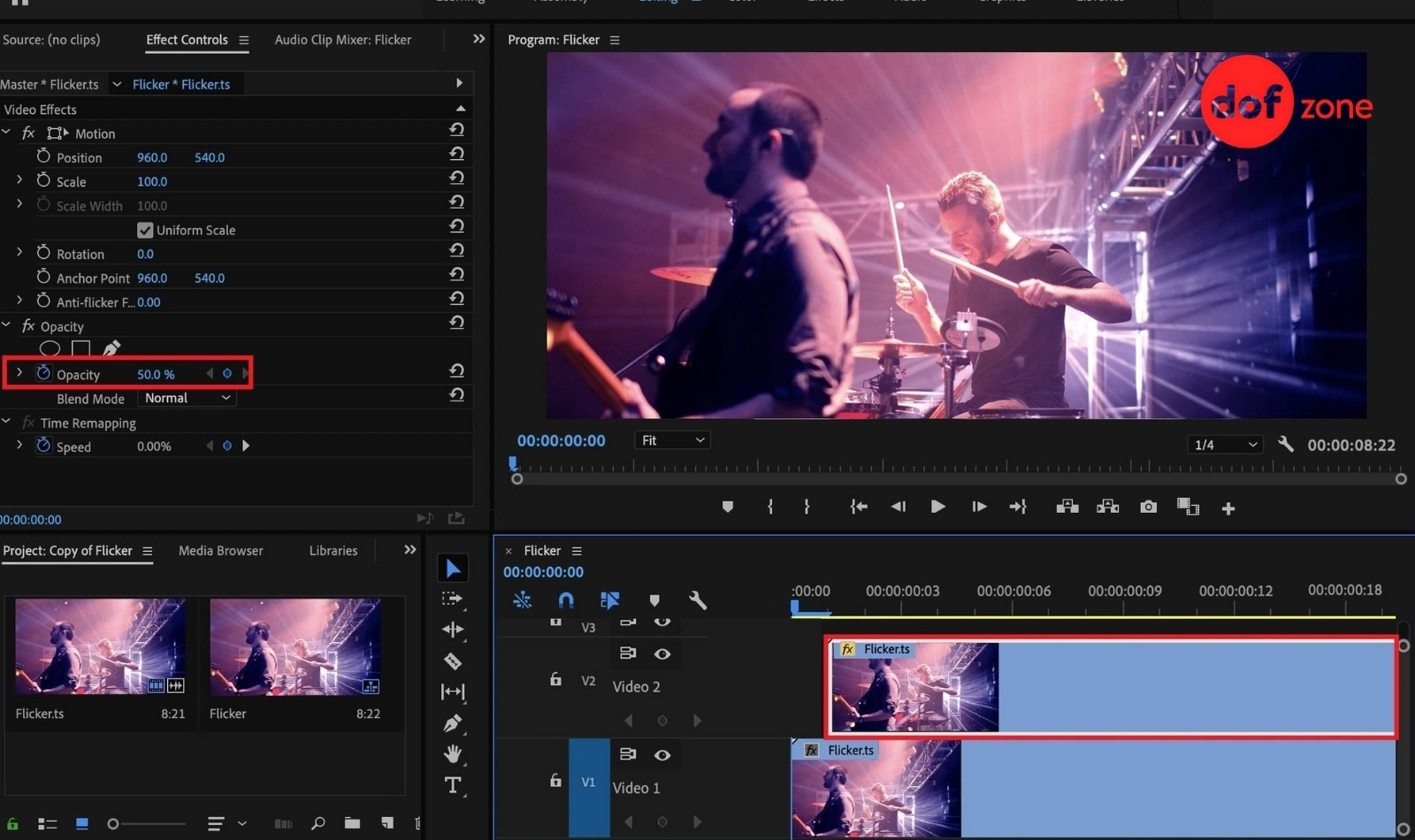
Task: Toggle Position animation stopwatch
Action: [x=43, y=156]
